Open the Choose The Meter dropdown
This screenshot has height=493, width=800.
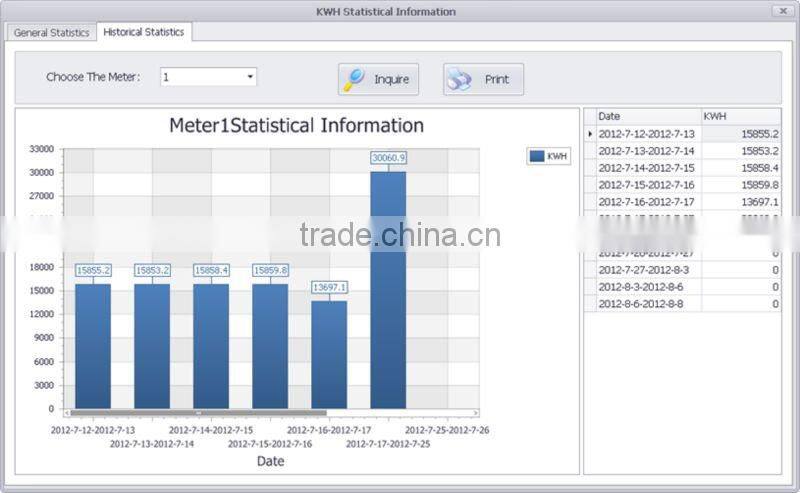pyautogui.click(x=250, y=77)
